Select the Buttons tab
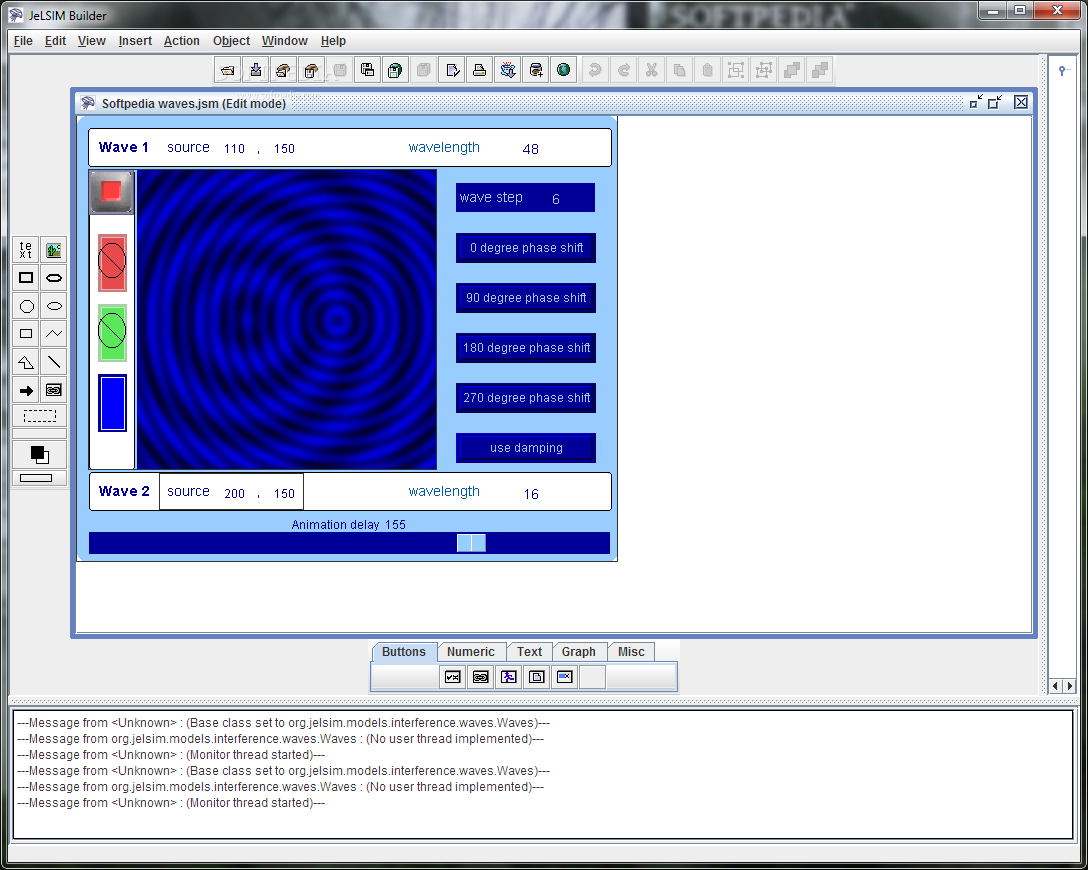 [404, 651]
